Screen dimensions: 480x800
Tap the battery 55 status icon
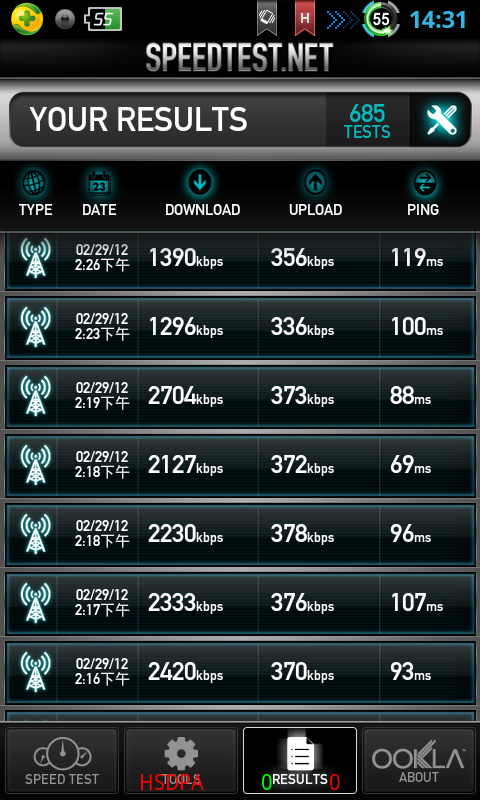pyautogui.click(x=104, y=19)
